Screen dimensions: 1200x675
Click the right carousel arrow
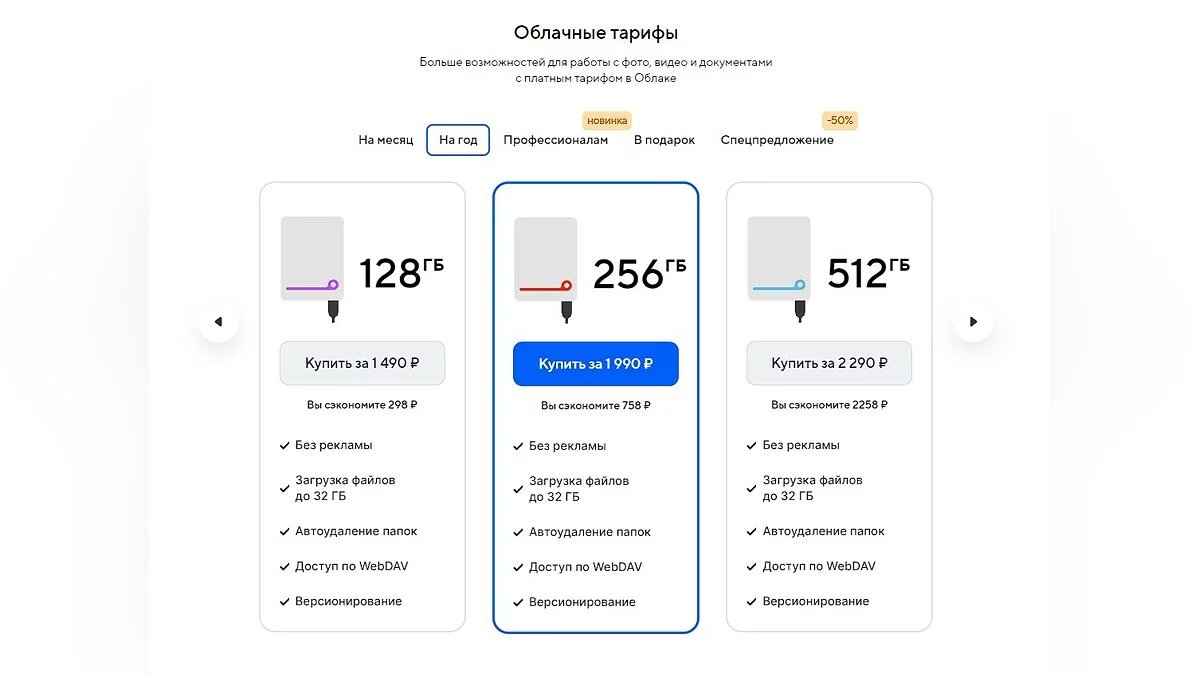973,322
